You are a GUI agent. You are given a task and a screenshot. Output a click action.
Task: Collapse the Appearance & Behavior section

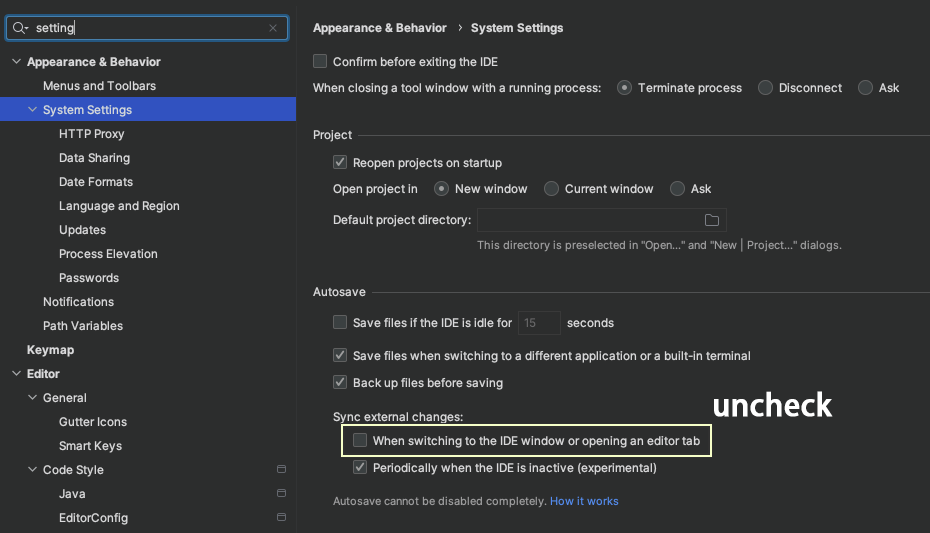16,62
